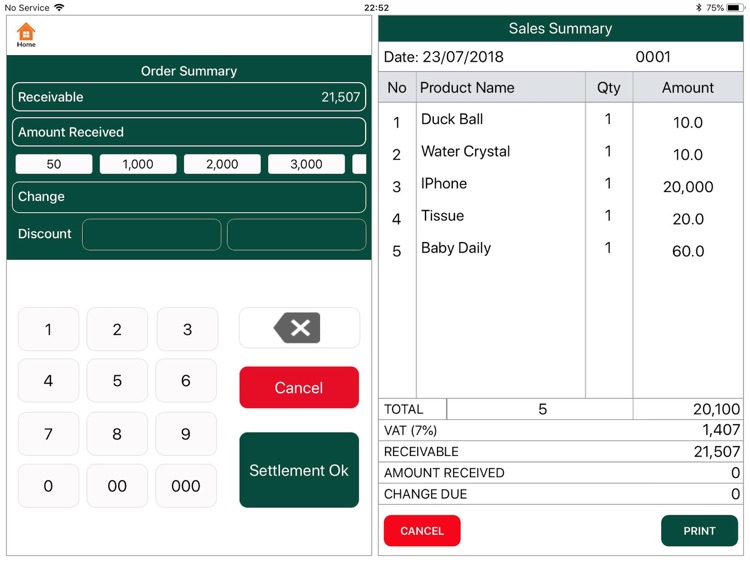750x562 pixels.
Task: Click the RECEIVABLE row in Sales Summary
Action: click(x=561, y=452)
